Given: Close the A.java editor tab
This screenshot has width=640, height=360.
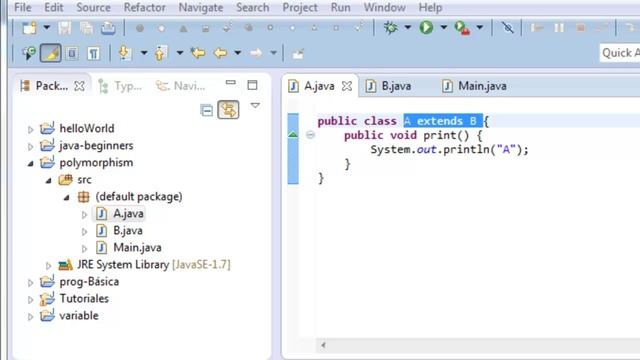Looking at the screenshot, I should point(347,86).
